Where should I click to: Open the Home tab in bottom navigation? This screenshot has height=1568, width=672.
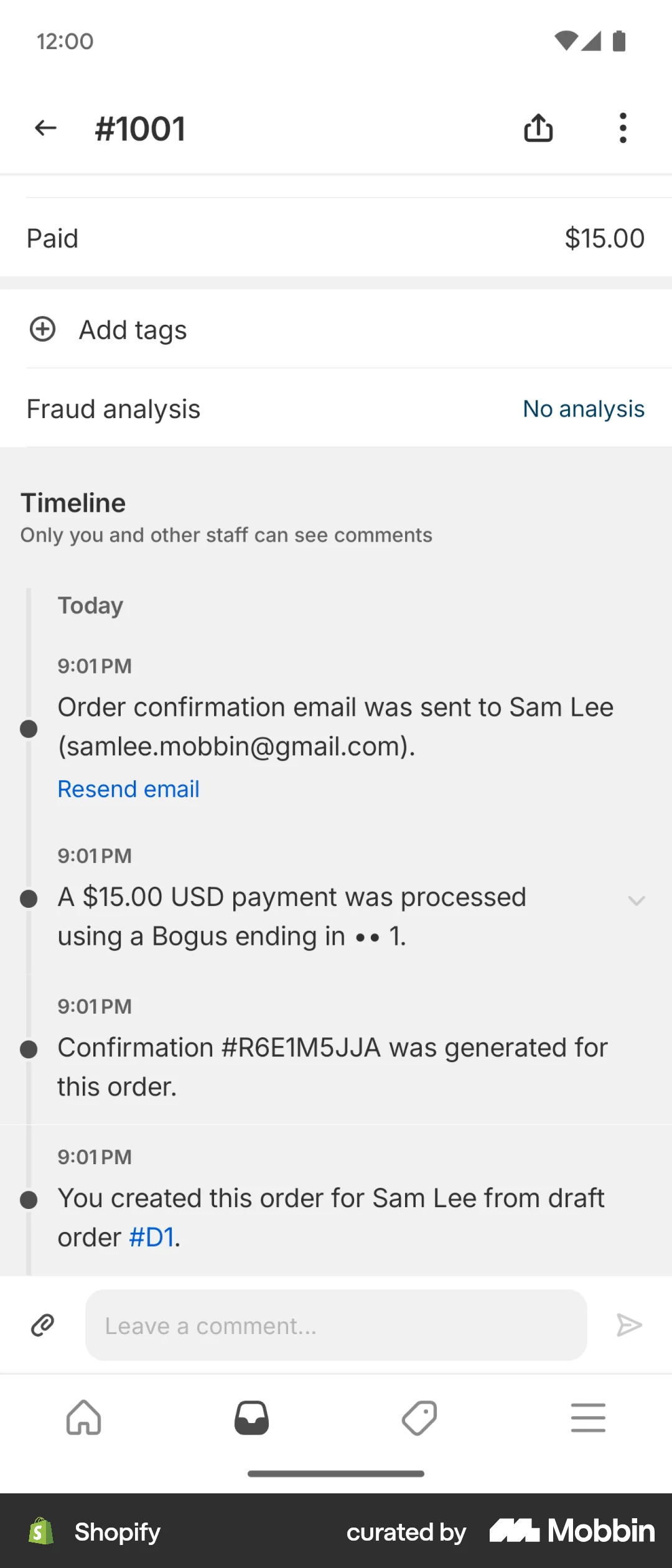coord(84,1417)
